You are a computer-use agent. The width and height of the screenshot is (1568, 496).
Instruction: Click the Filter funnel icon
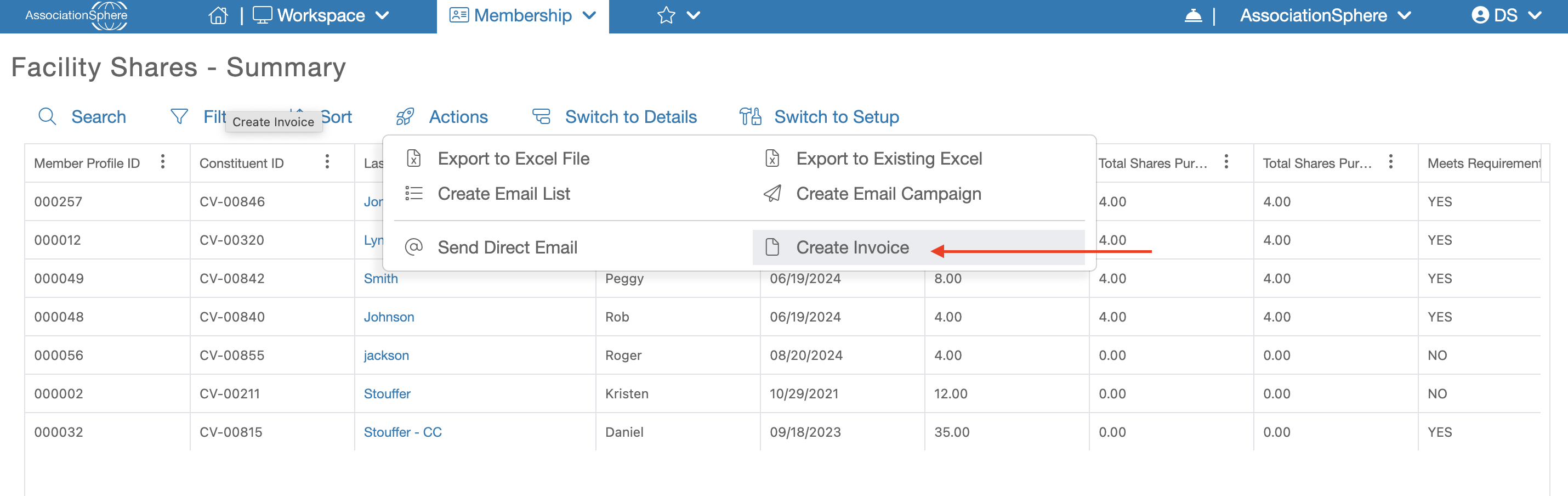179,116
